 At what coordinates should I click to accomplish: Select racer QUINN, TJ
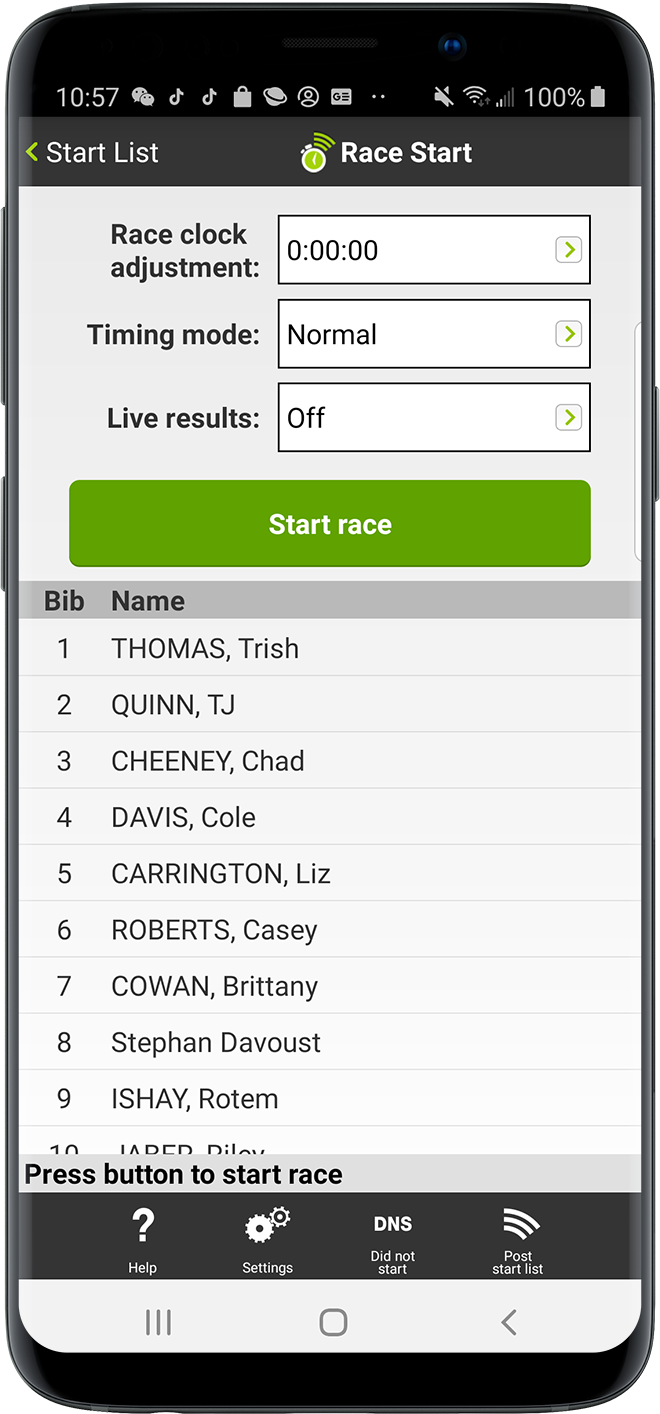pos(330,705)
